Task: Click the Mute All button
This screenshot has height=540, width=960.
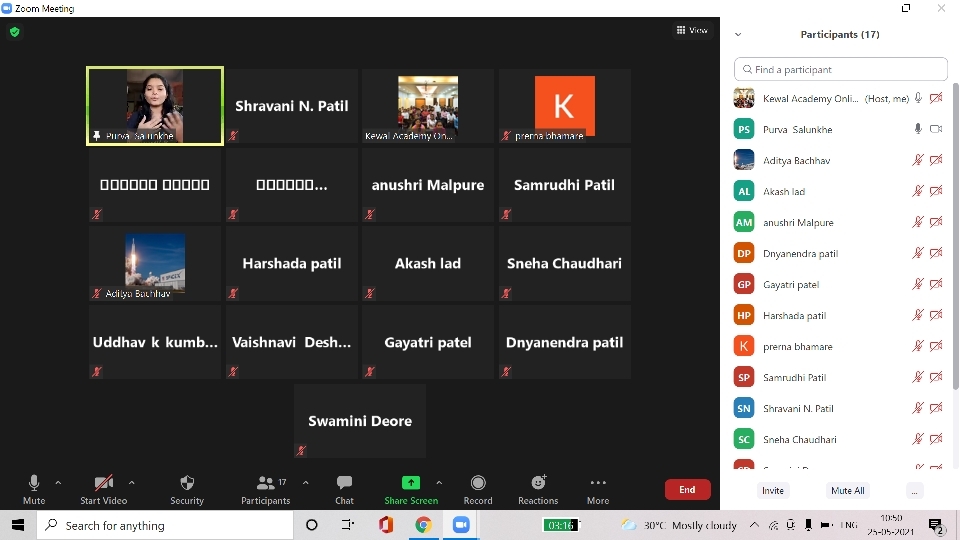Action: tap(847, 491)
